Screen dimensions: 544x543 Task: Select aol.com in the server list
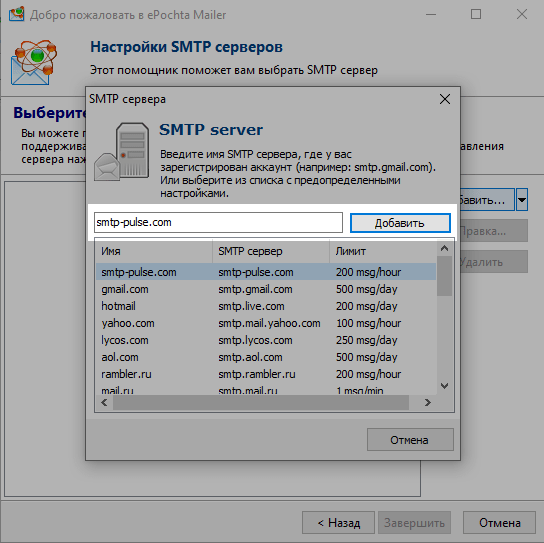(x=120, y=357)
